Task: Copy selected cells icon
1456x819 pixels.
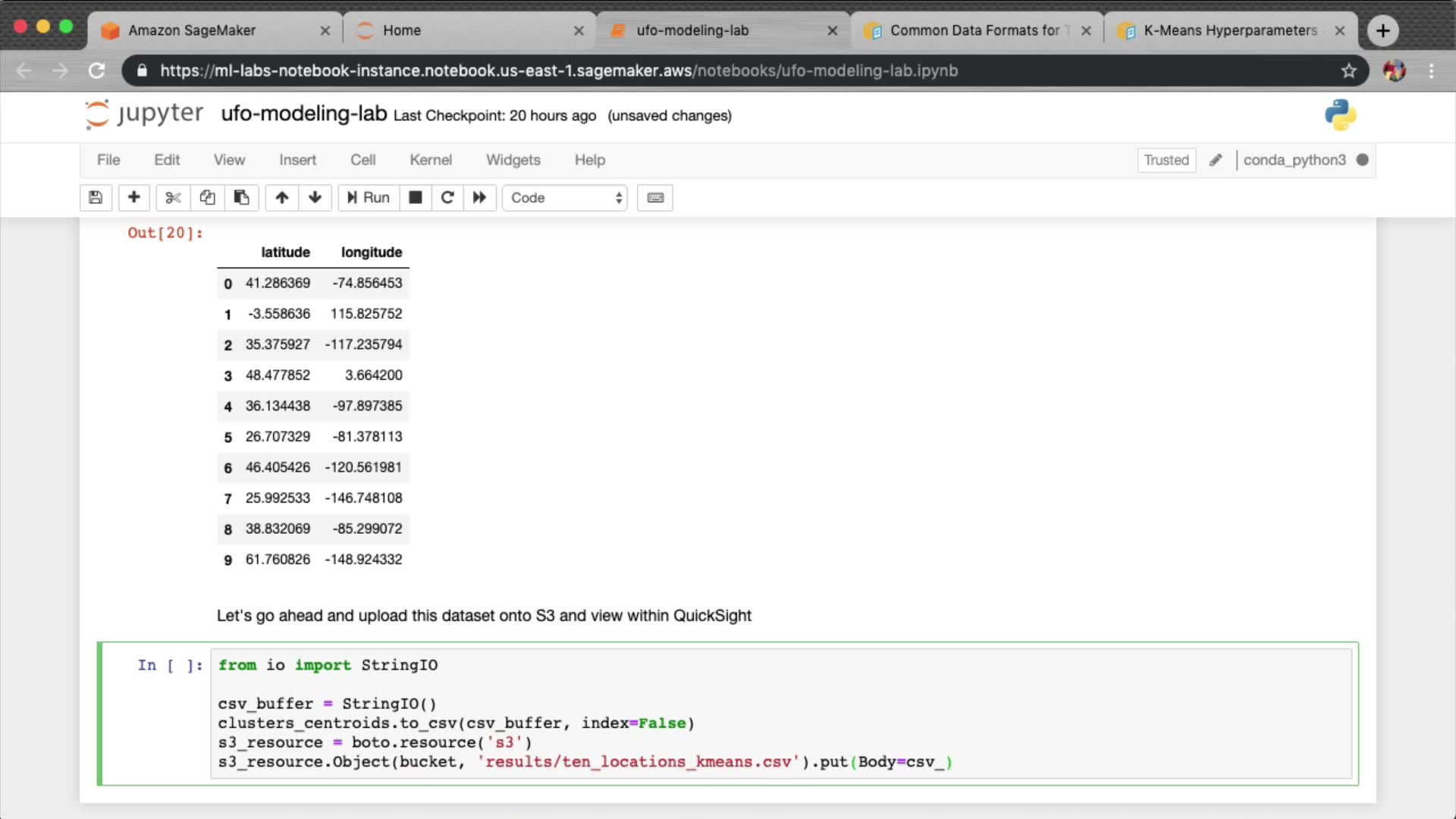Action: pos(207,198)
